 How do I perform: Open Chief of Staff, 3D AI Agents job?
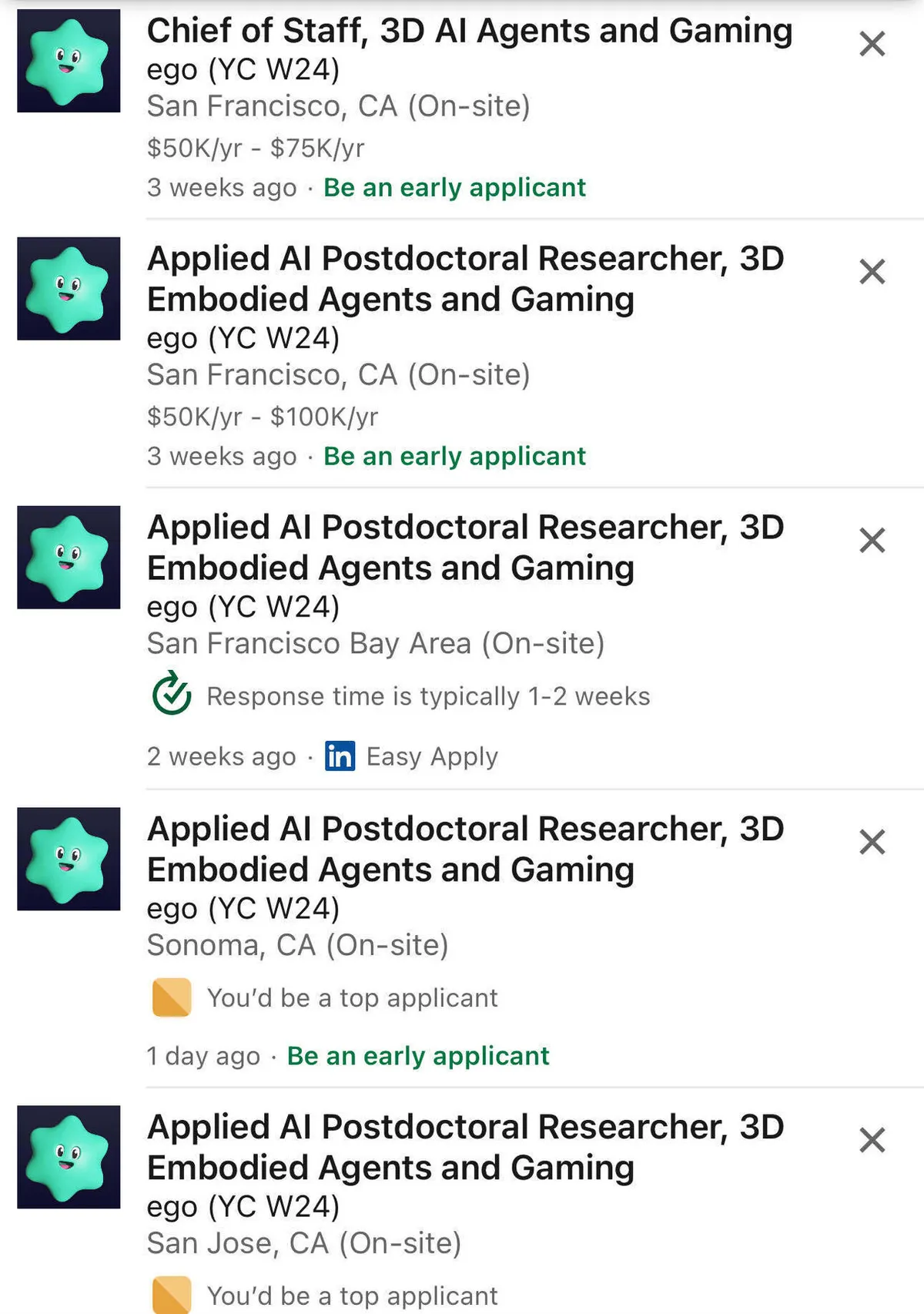pyautogui.click(x=469, y=31)
